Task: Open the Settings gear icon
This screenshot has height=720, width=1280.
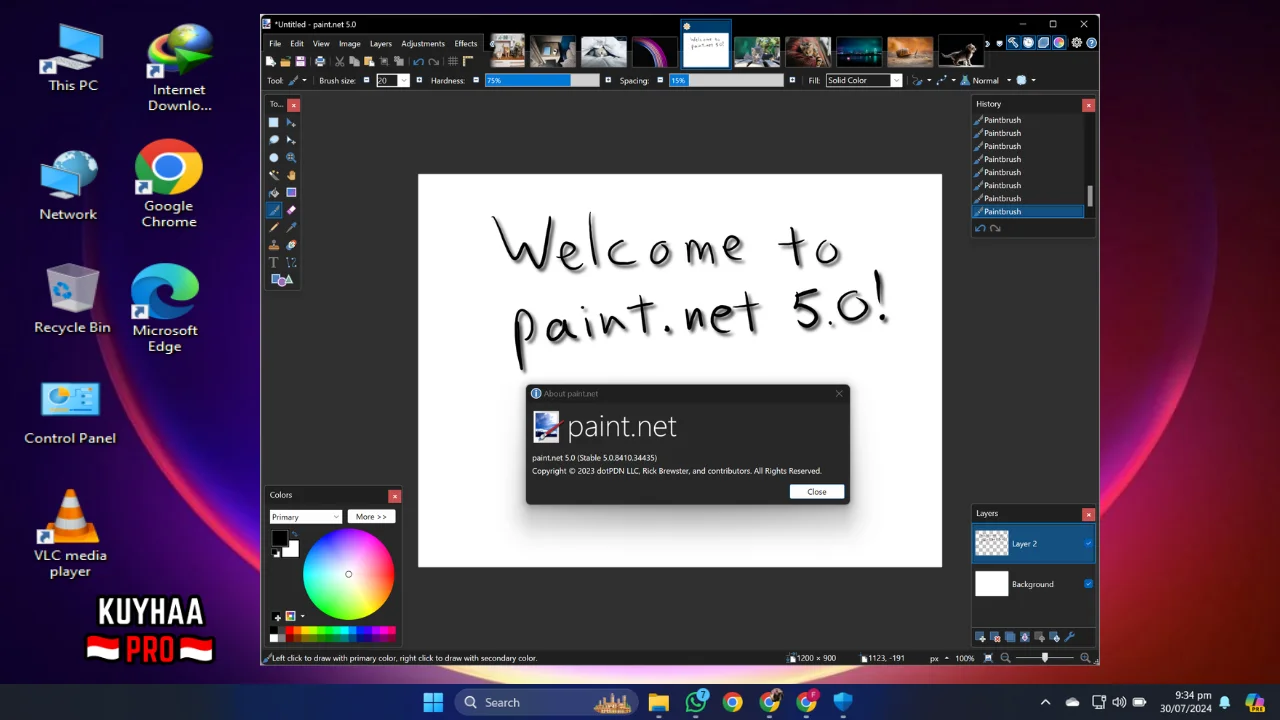Action: pyautogui.click(x=1076, y=43)
